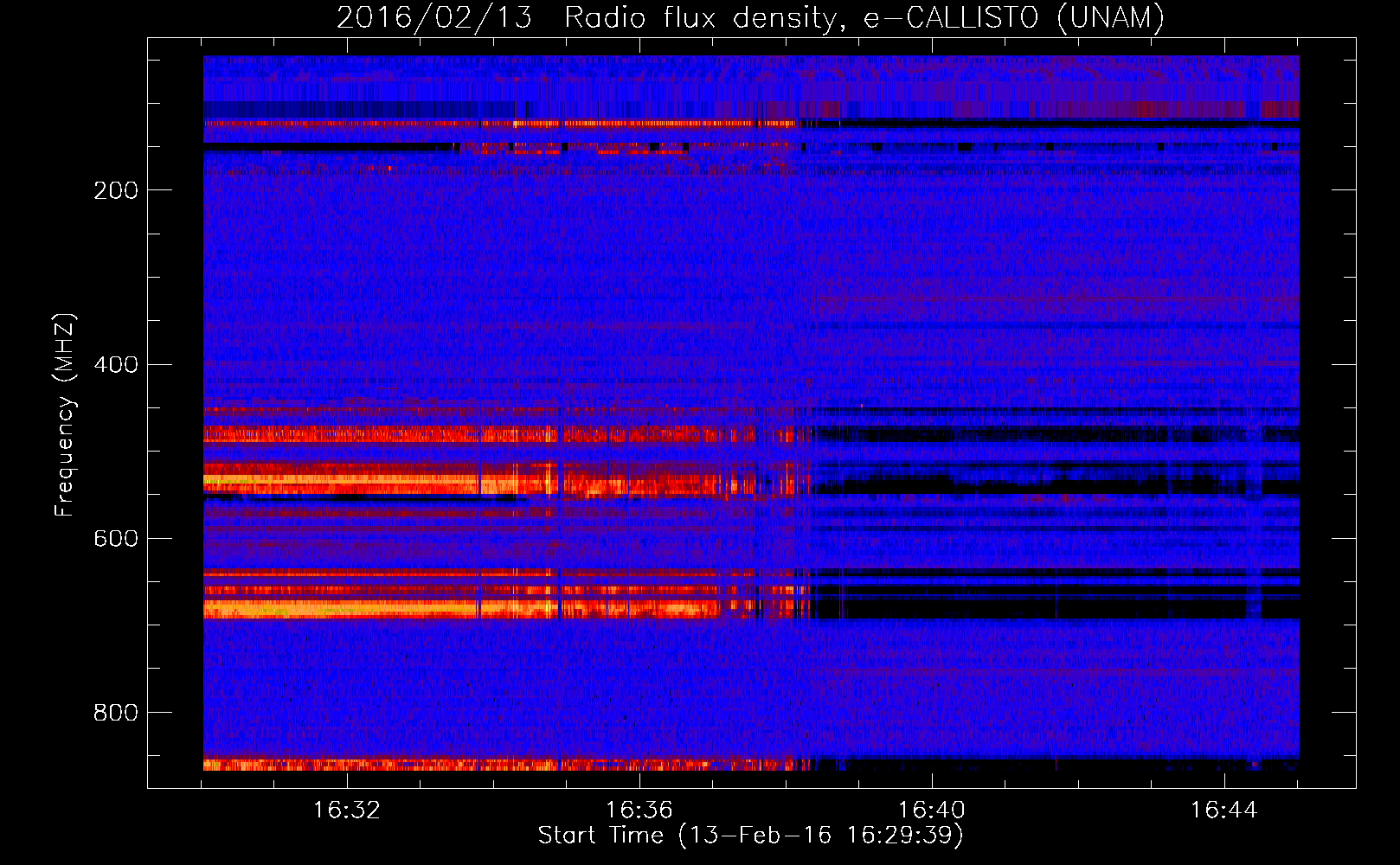Viewport: 1400px width, 865px height.
Task: Click the 16:40 time tick label
Action: 932,811
